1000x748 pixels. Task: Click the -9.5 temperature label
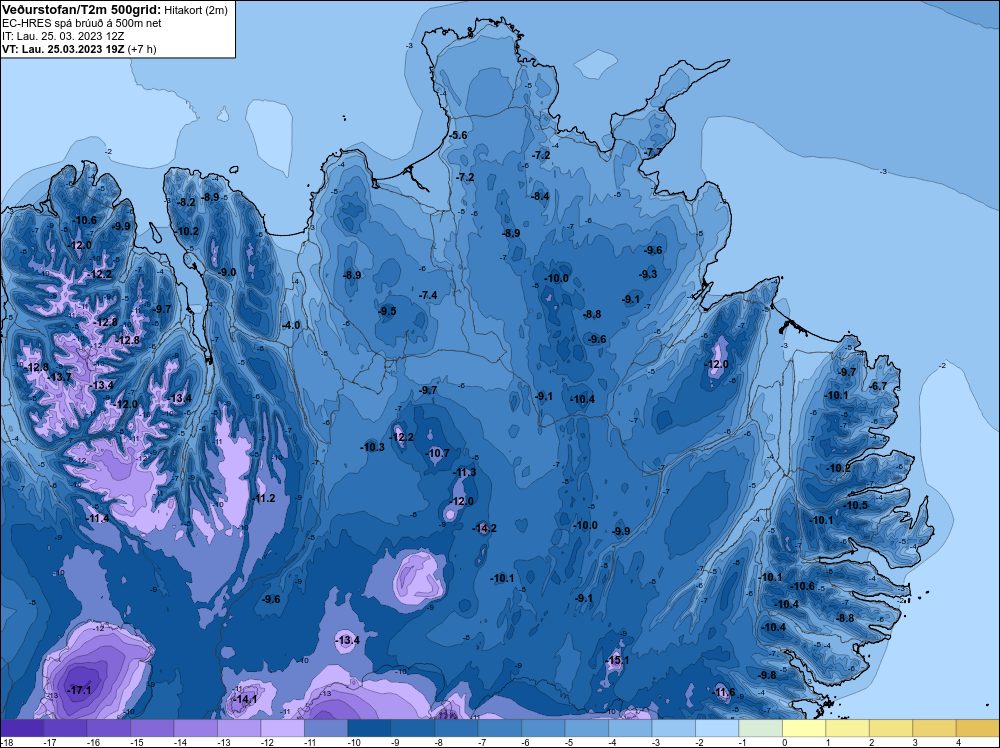click(x=387, y=311)
